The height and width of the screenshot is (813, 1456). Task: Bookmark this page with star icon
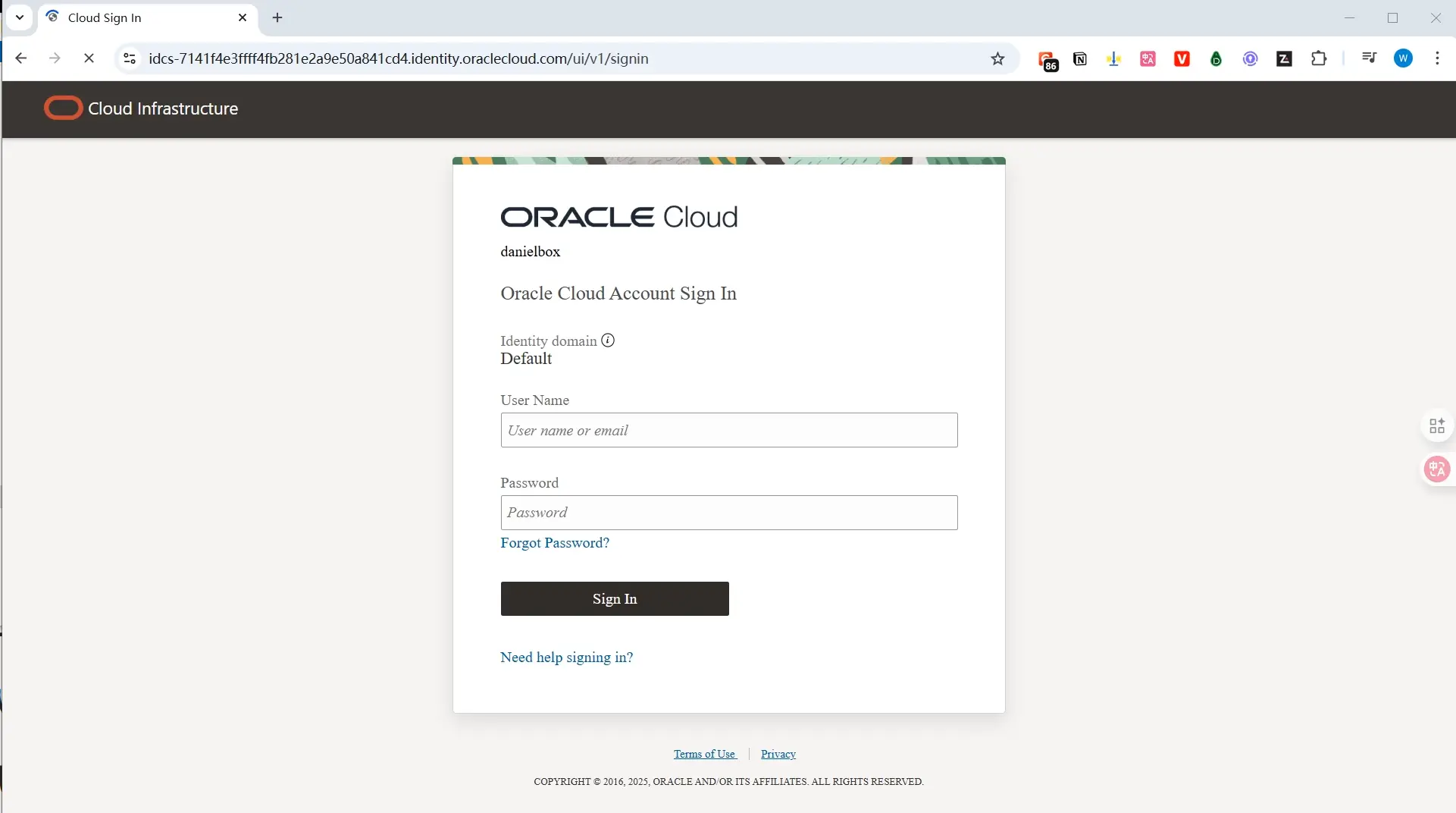coord(997,58)
